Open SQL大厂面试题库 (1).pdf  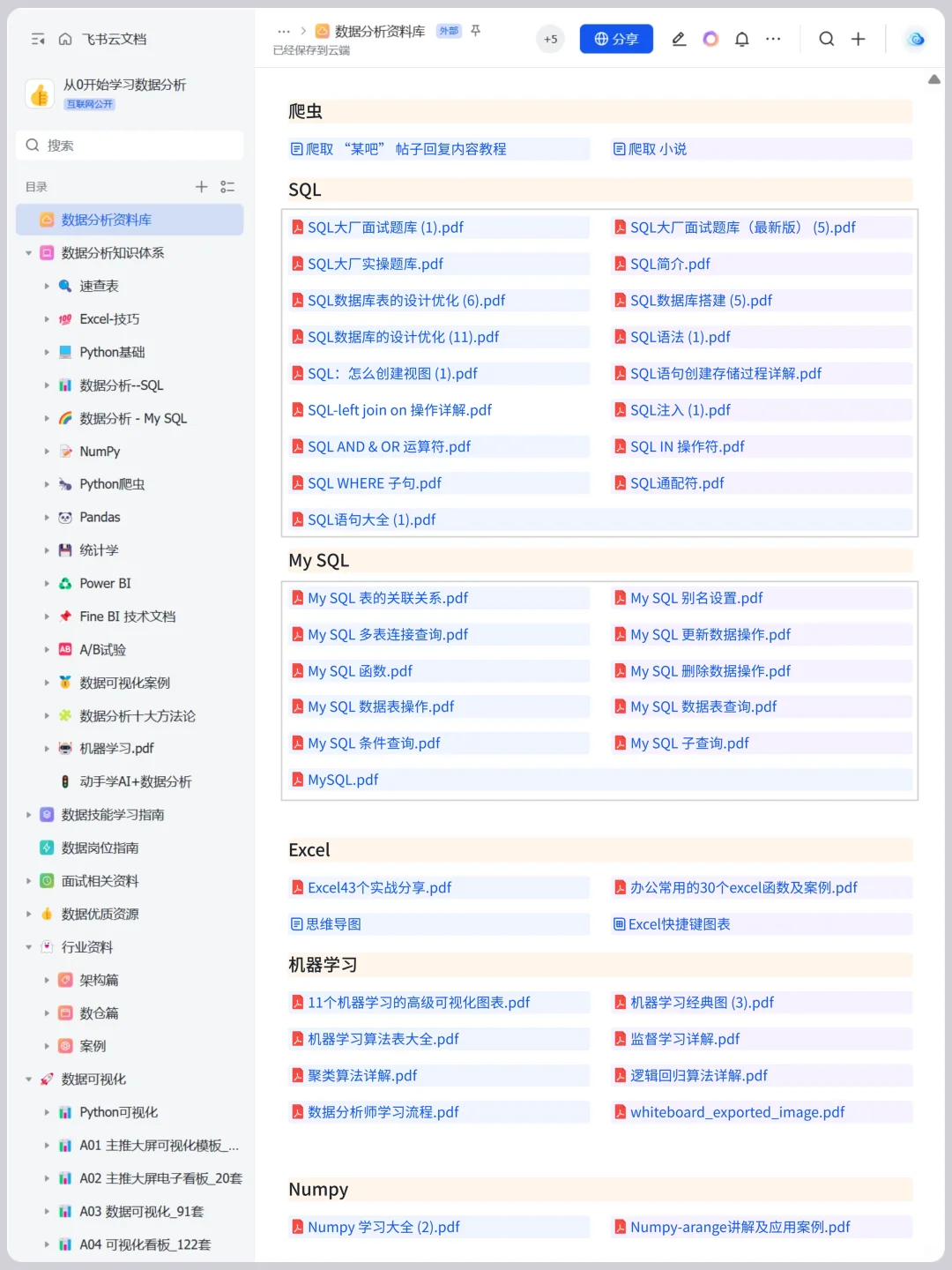pos(385,228)
